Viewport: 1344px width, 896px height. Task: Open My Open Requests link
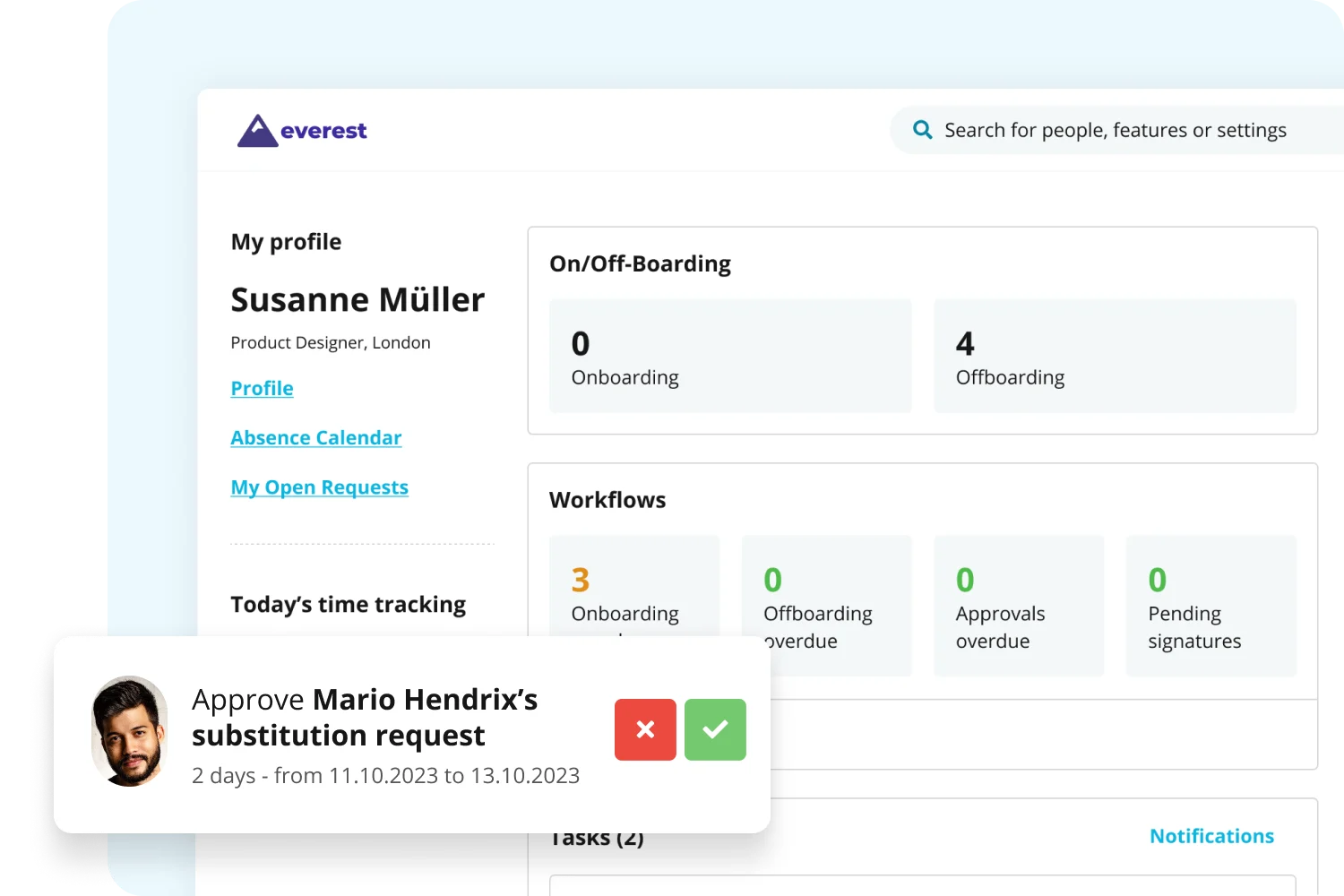[319, 487]
